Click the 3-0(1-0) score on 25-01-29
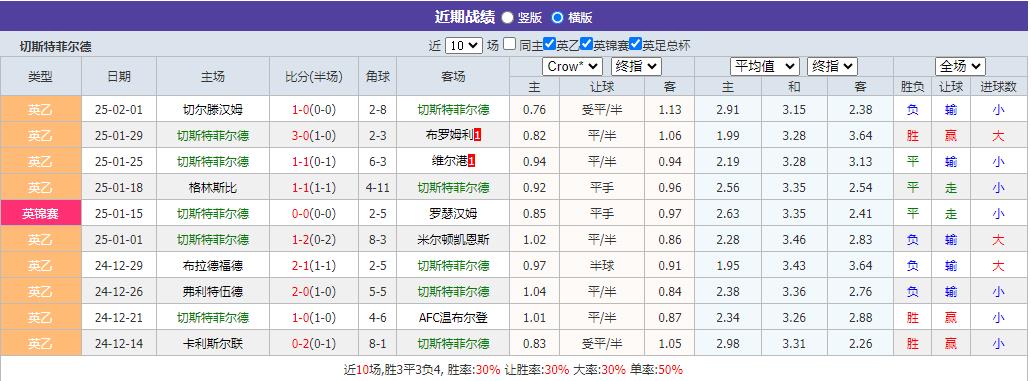 coord(314,136)
